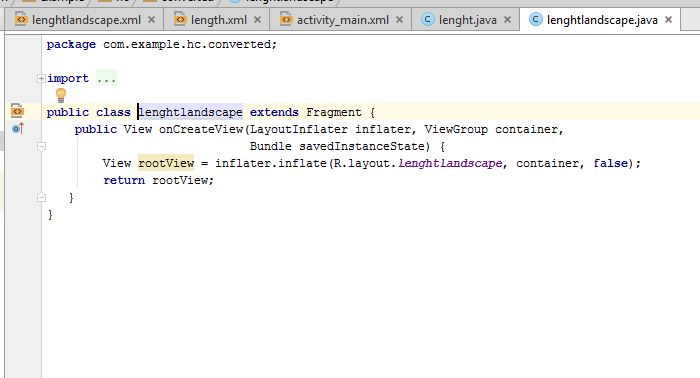700x378 pixels.
Task: Expand the folded import block
Action: pos(41,79)
